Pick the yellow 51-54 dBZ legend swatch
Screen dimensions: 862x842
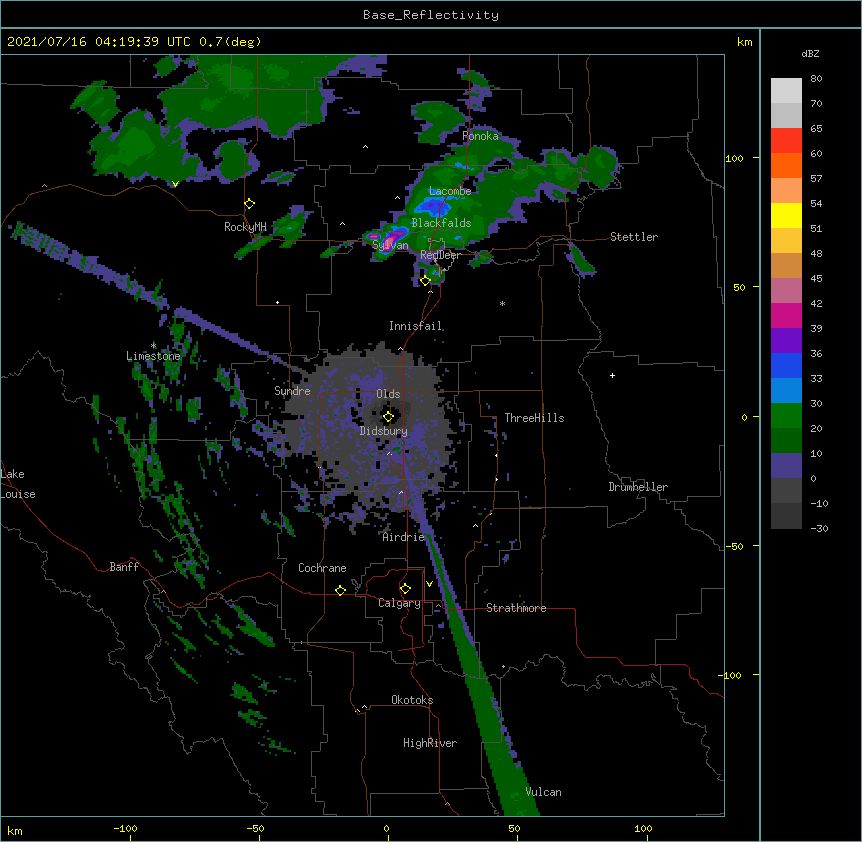pyautogui.click(x=786, y=215)
